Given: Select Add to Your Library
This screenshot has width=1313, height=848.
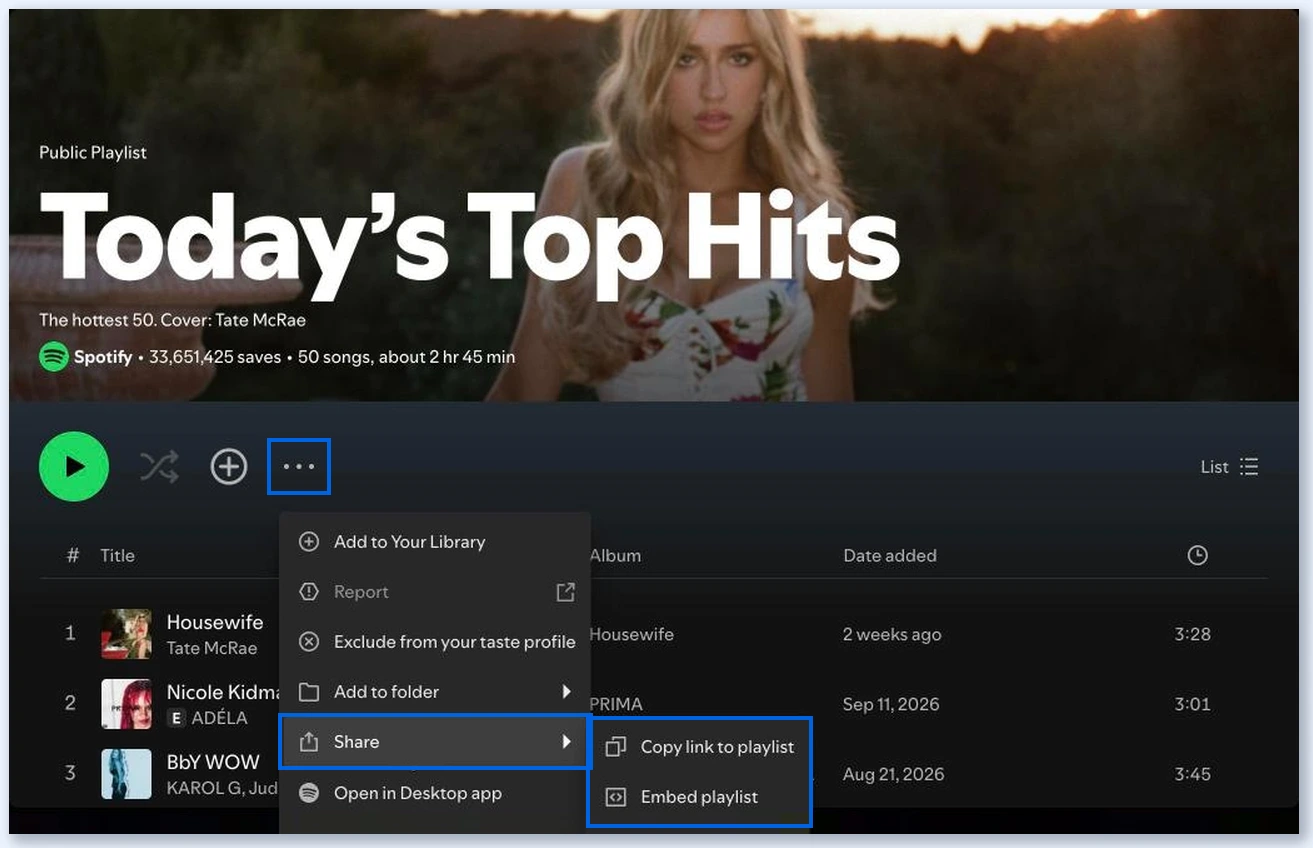Looking at the screenshot, I should click(435, 542).
